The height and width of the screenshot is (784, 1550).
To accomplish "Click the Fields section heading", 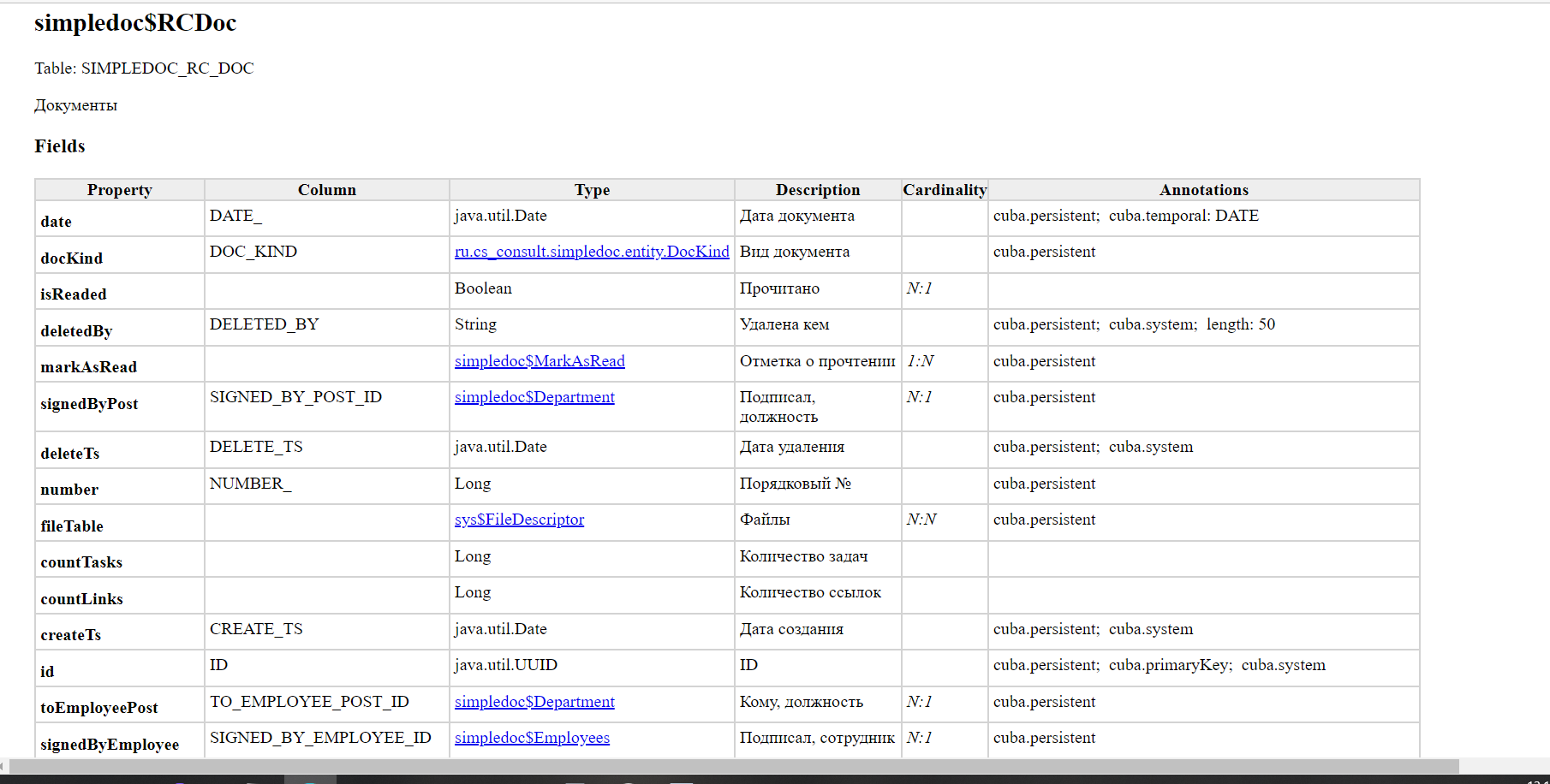I will pyautogui.click(x=60, y=146).
